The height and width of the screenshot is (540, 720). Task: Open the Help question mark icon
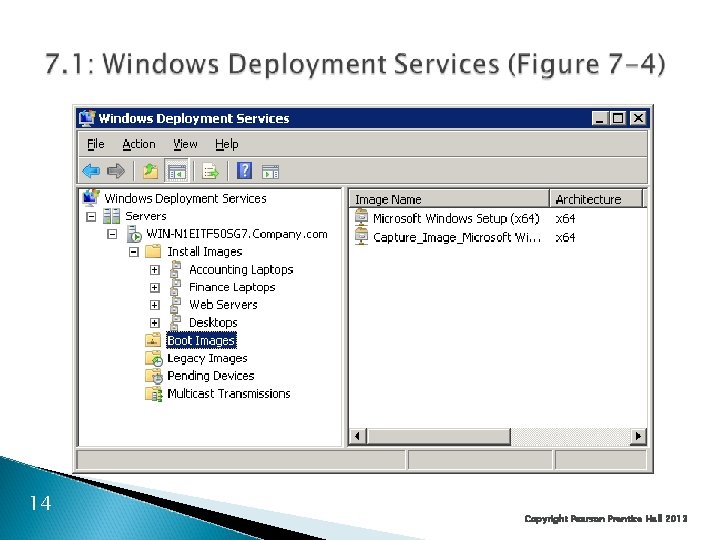click(244, 171)
